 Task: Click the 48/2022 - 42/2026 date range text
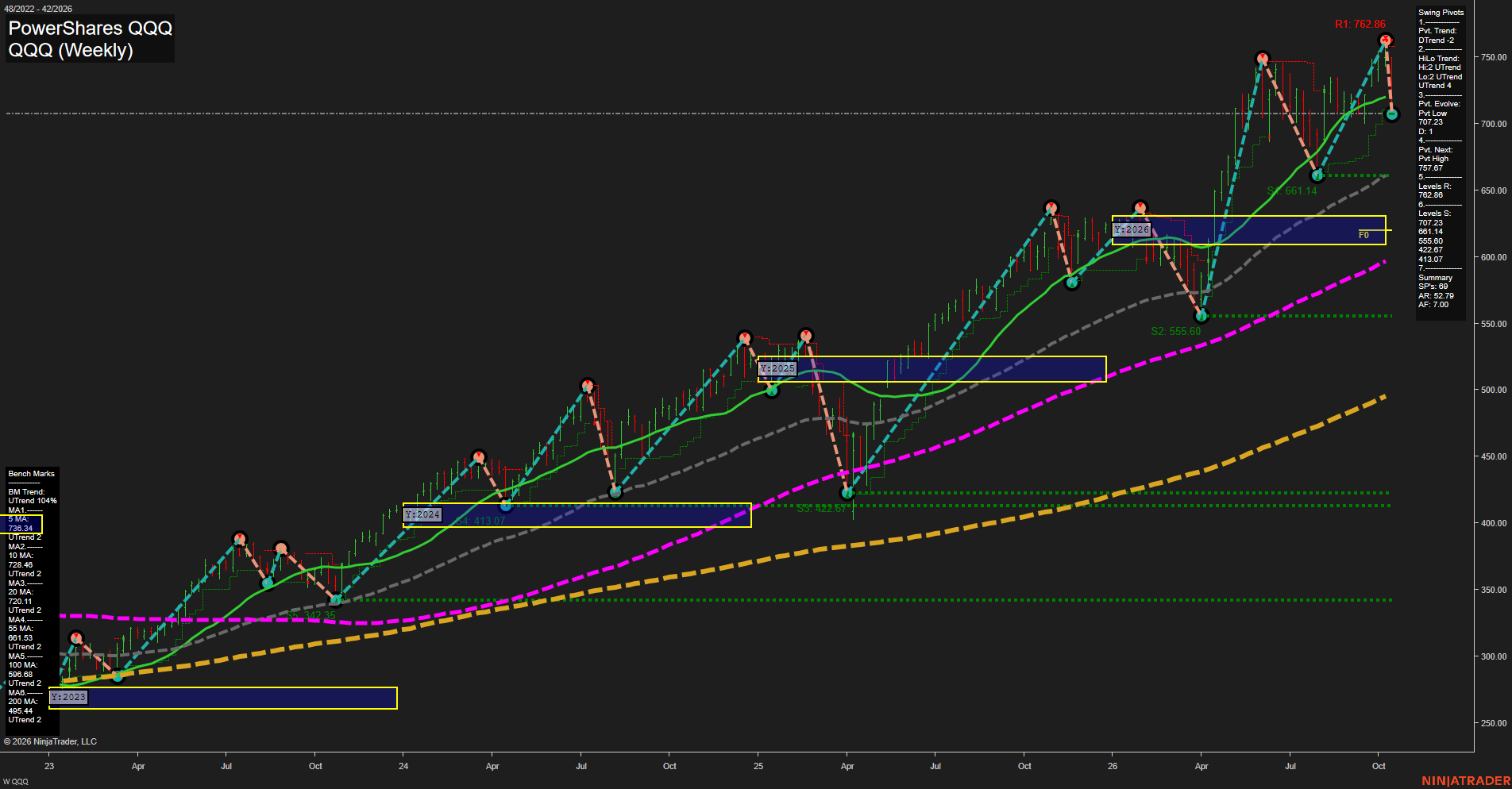point(38,9)
